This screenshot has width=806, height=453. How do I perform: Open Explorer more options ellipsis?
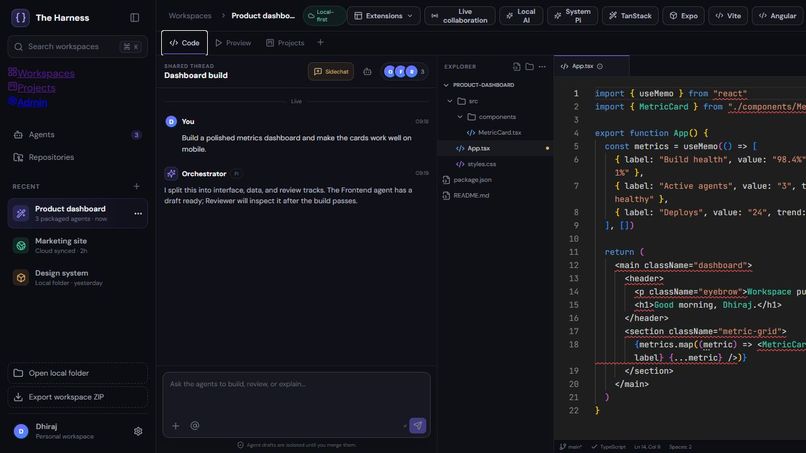click(542, 66)
